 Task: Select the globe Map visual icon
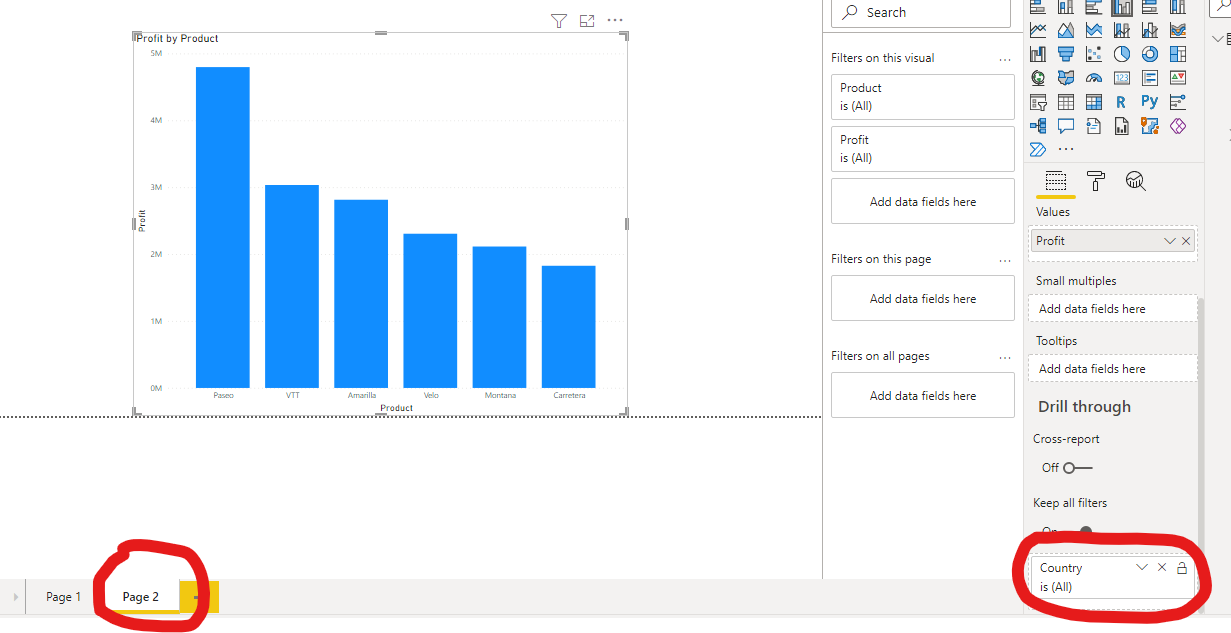tap(1038, 78)
